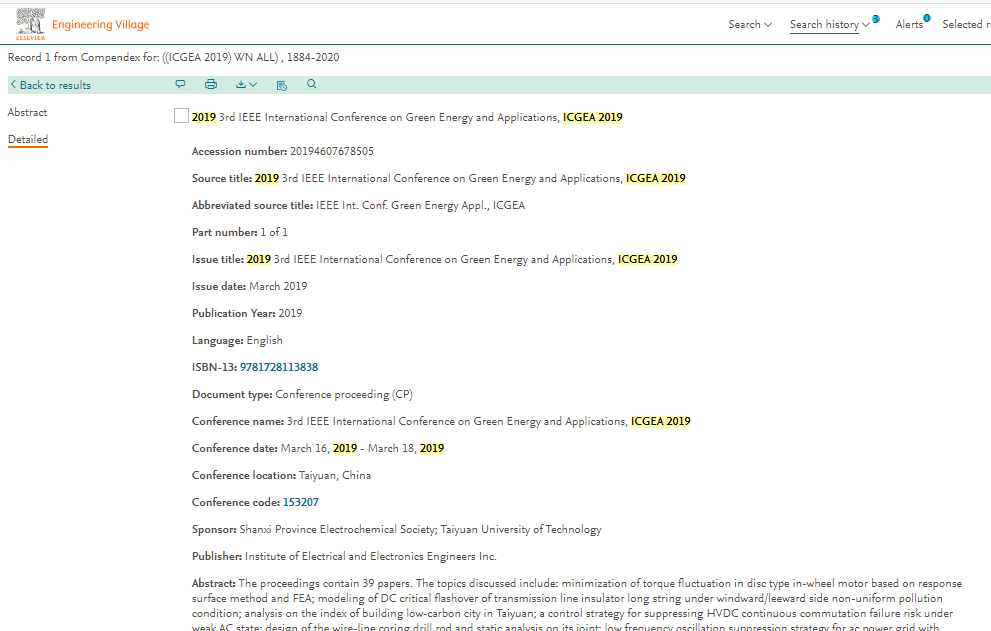
Task: Click the Search history count badge
Action: coord(876,19)
